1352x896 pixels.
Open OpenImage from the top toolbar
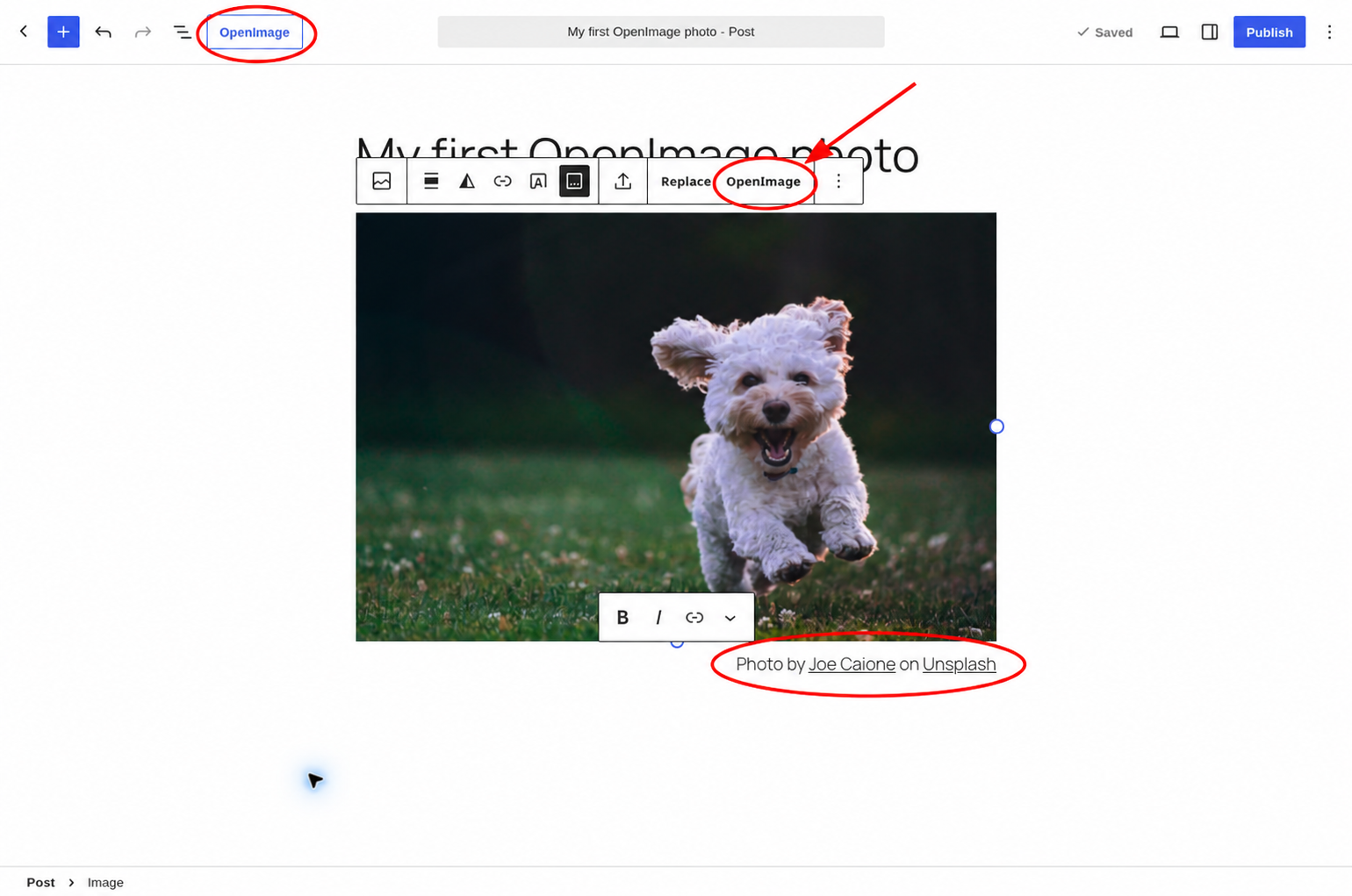pos(255,32)
